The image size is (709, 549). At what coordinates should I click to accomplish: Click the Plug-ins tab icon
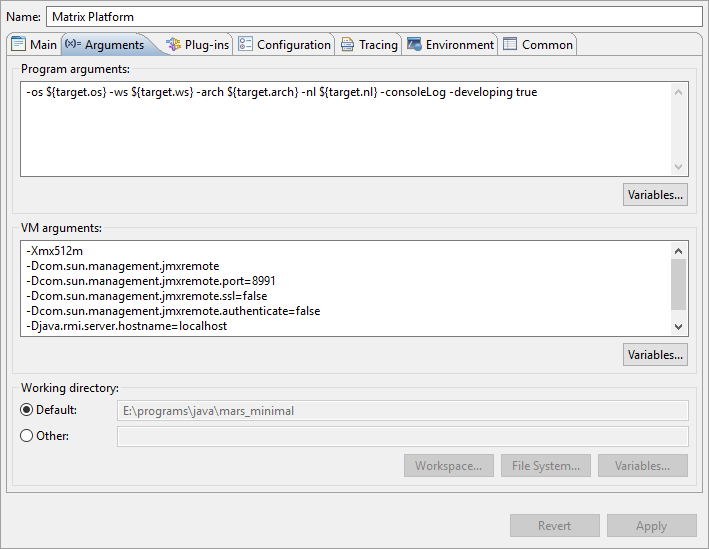173,45
